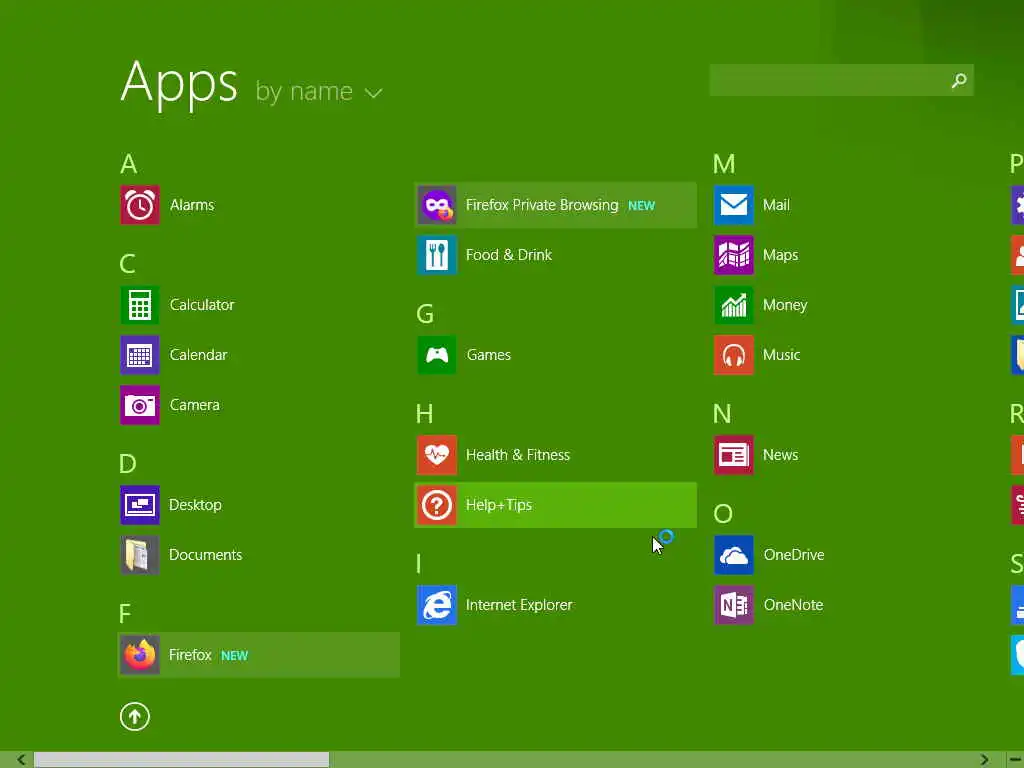Click the 'Apps' title heading

point(179,84)
